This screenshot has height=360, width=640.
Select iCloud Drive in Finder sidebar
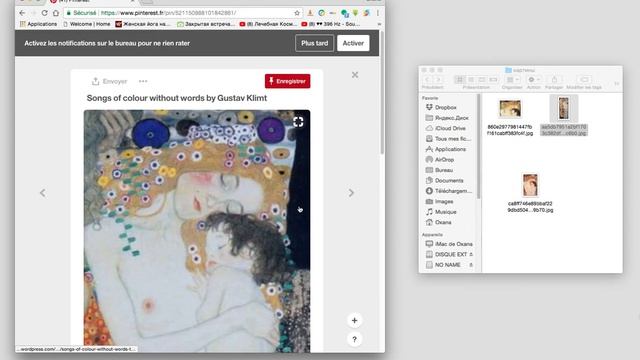(445, 128)
